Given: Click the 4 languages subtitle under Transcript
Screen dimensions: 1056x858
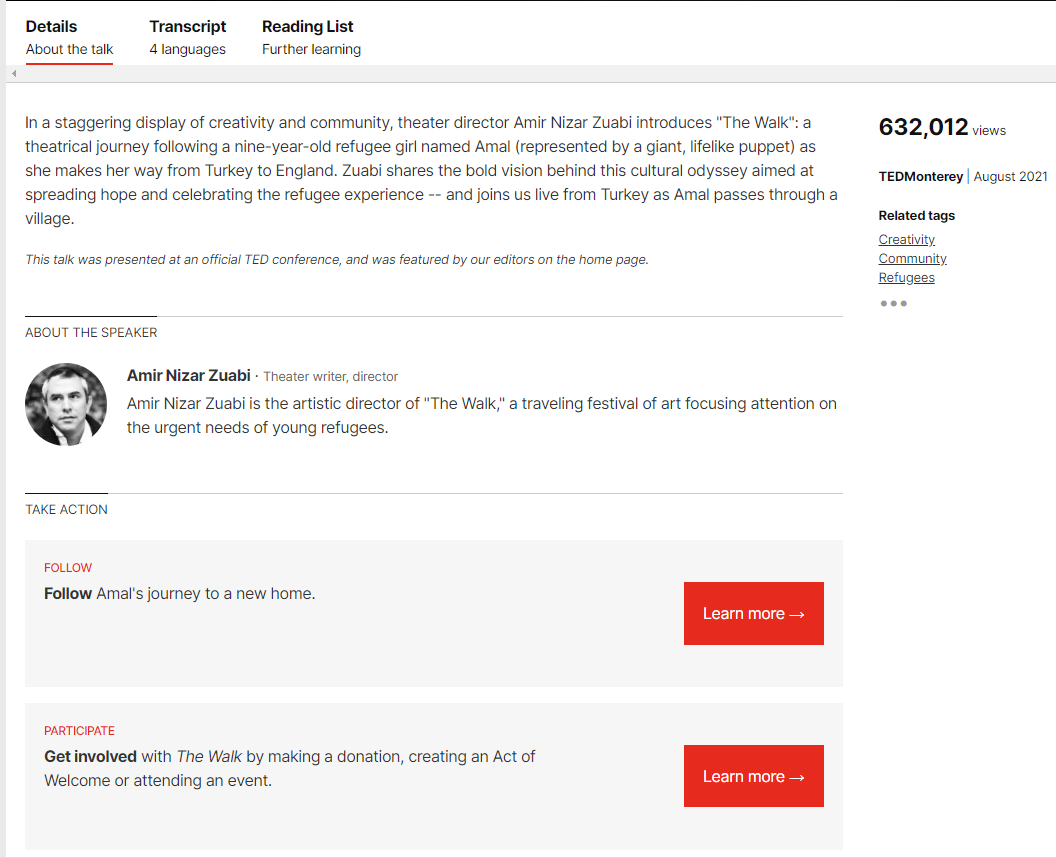Looking at the screenshot, I should 187,49.
